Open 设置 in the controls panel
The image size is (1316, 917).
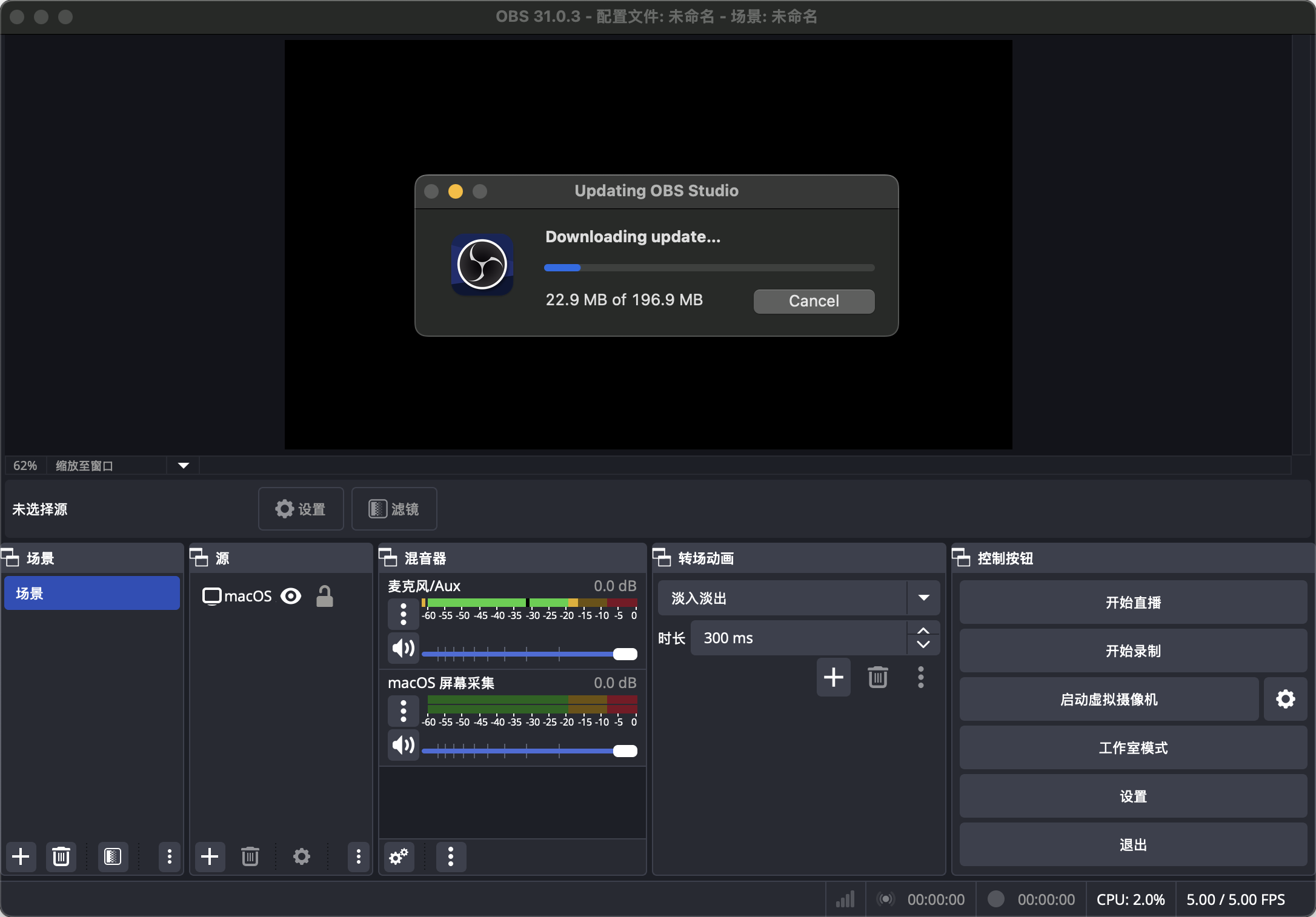tap(1133, 796)
